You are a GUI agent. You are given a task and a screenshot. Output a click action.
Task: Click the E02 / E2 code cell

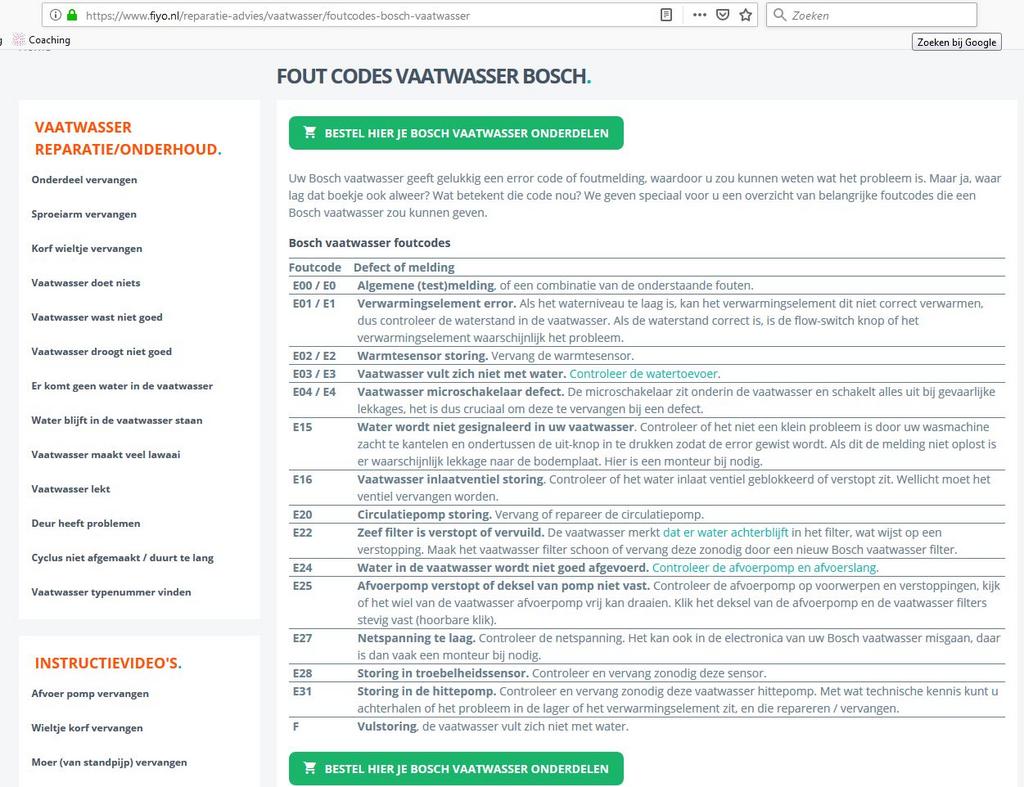coord(314,356)
